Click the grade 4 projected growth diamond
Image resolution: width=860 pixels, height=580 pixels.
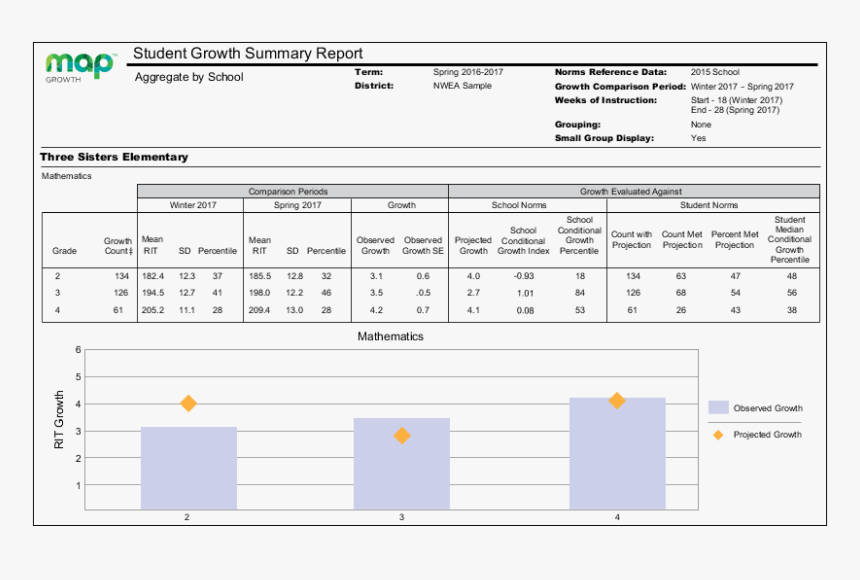pyautogui.click(x=617, y=400)
